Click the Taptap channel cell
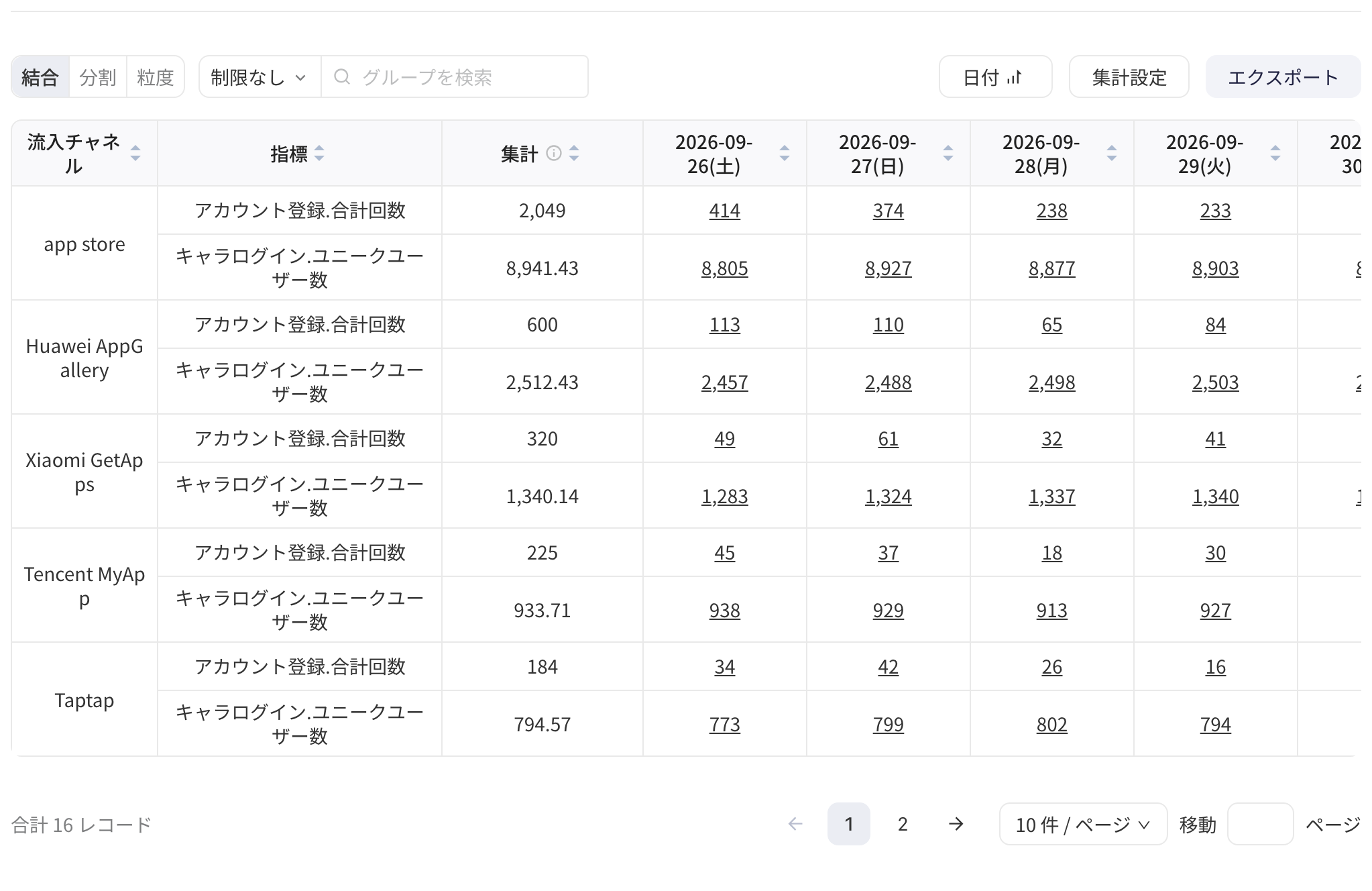 [x=84, y=700]
